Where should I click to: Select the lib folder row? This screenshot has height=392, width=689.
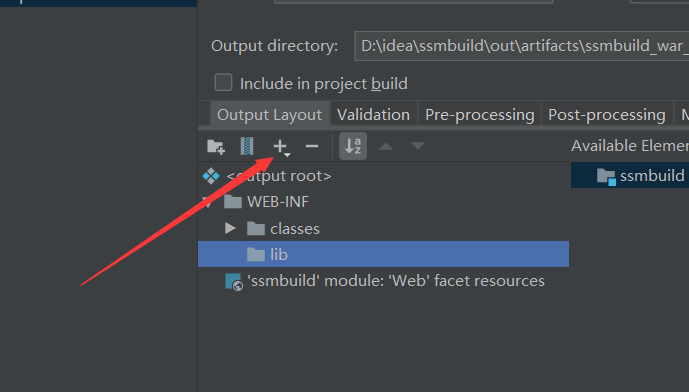click(383, 254)
